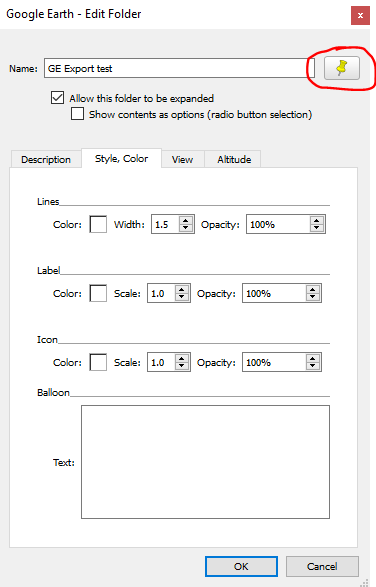
Task: Click the yellow pushpin icon button
Action: 342,68
